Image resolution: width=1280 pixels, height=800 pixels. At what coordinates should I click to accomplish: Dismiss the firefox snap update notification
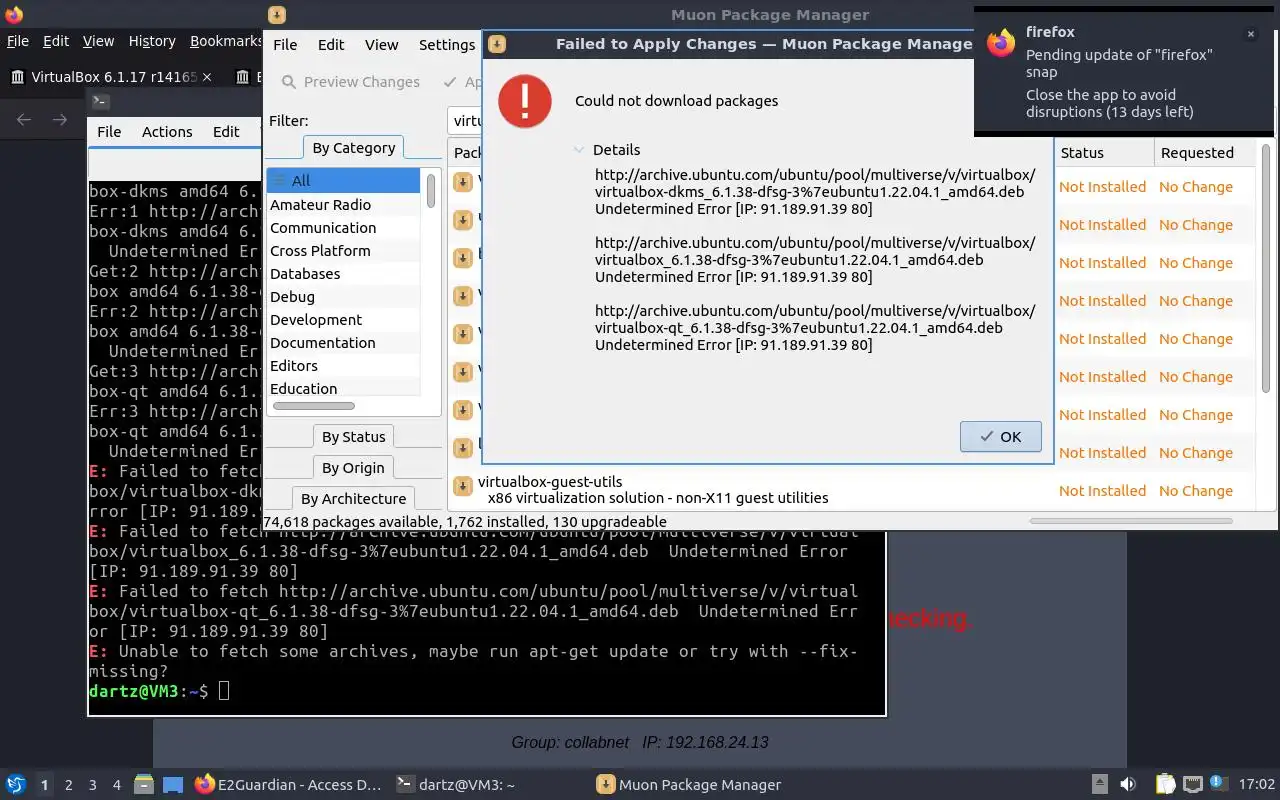pos(1250,34)
